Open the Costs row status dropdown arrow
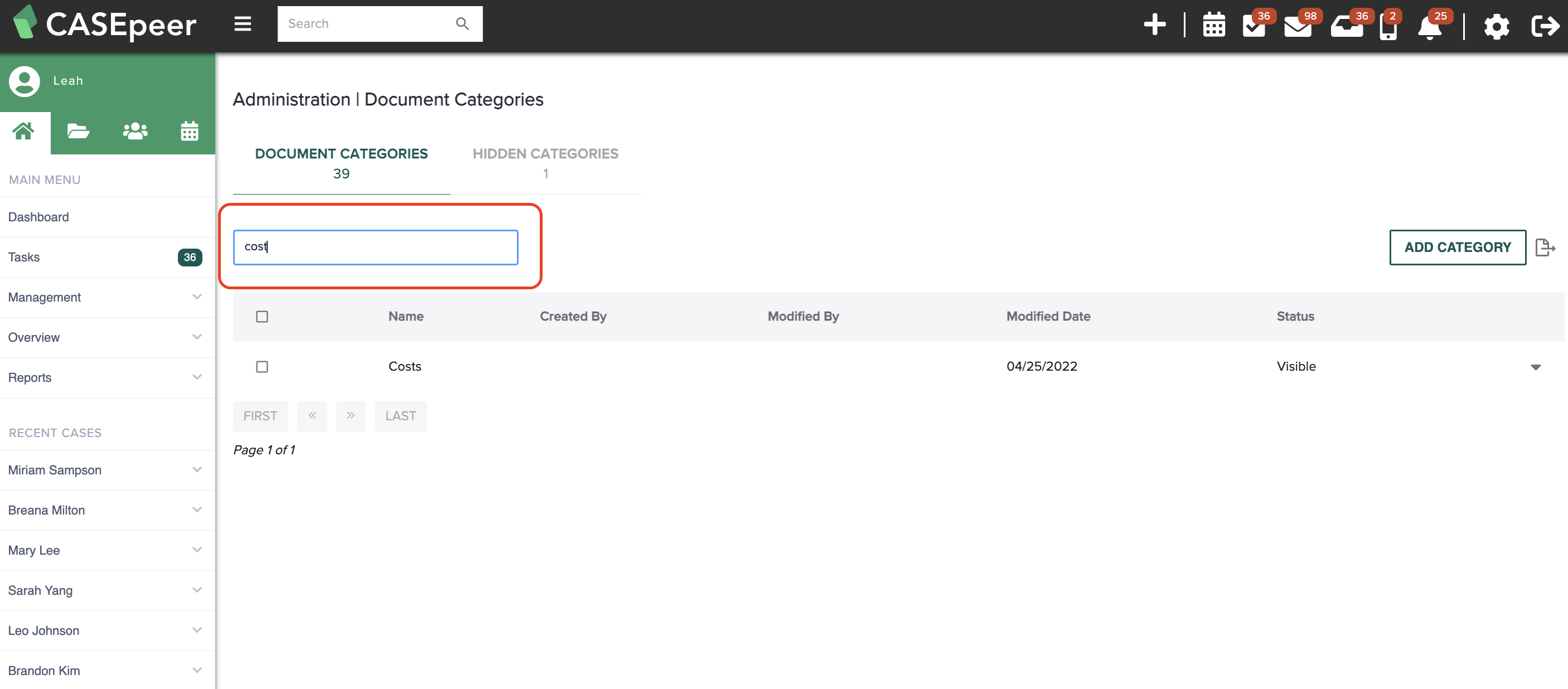The width and height of the screenshot is (1568, 689). [1535, 367]
